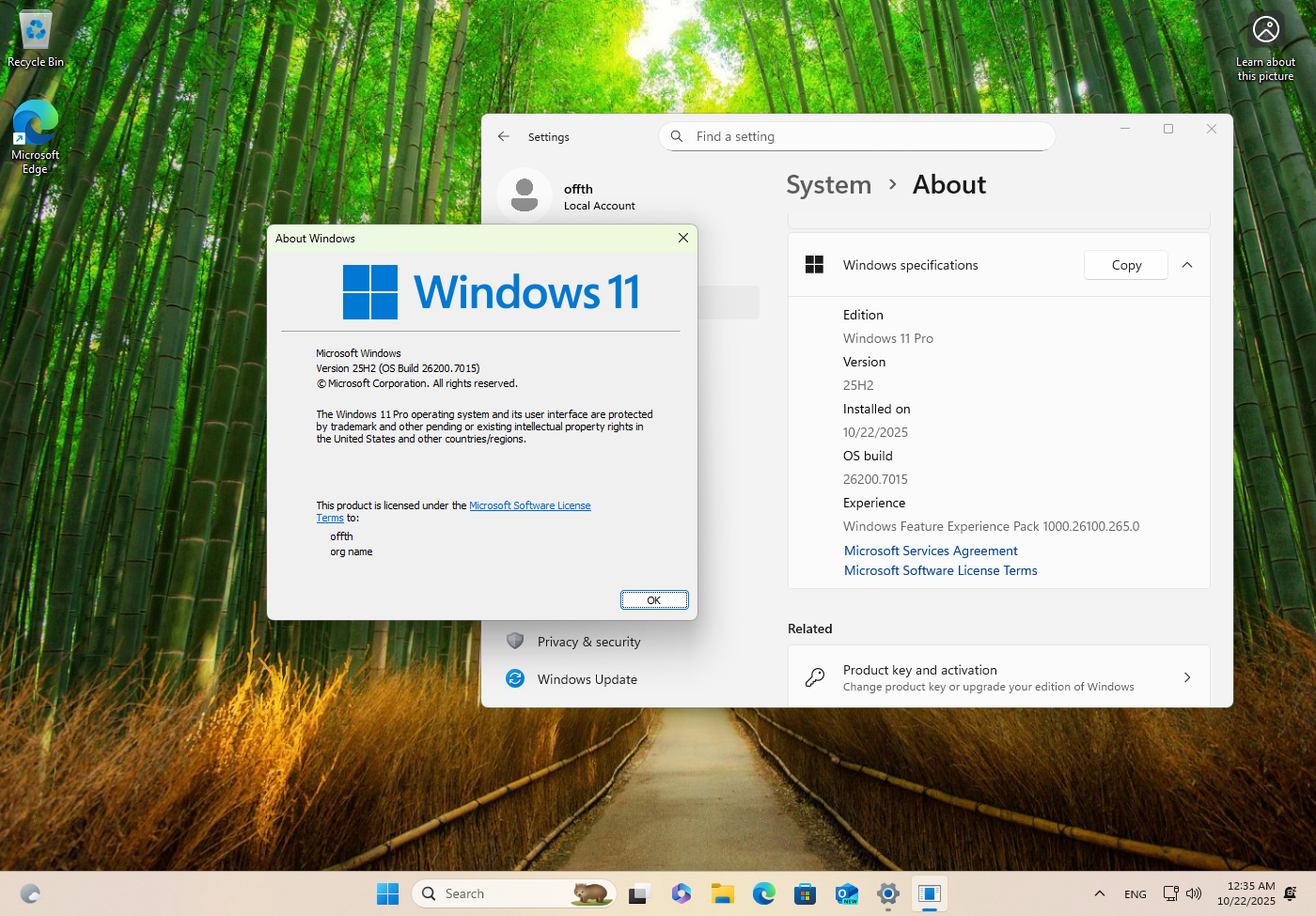Image resolution: width=1316 pixels, height=916 pixels.
Task: Open File Explorer from the taskbar
Action: (x=722, y=893)
